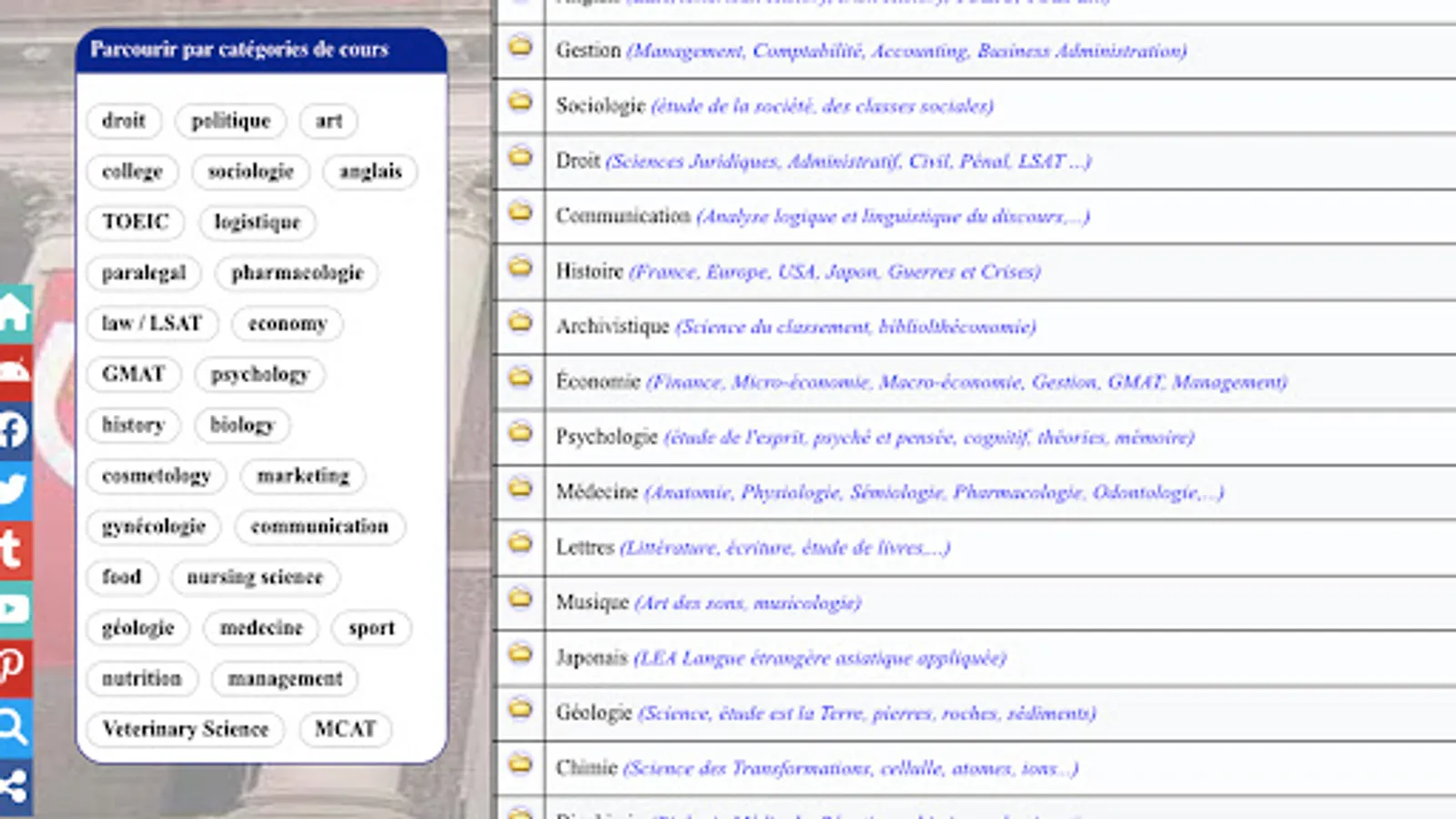The image size is (1456, 819).
Task: Select the 'MCAT' tag
Action: coord(346,729)
